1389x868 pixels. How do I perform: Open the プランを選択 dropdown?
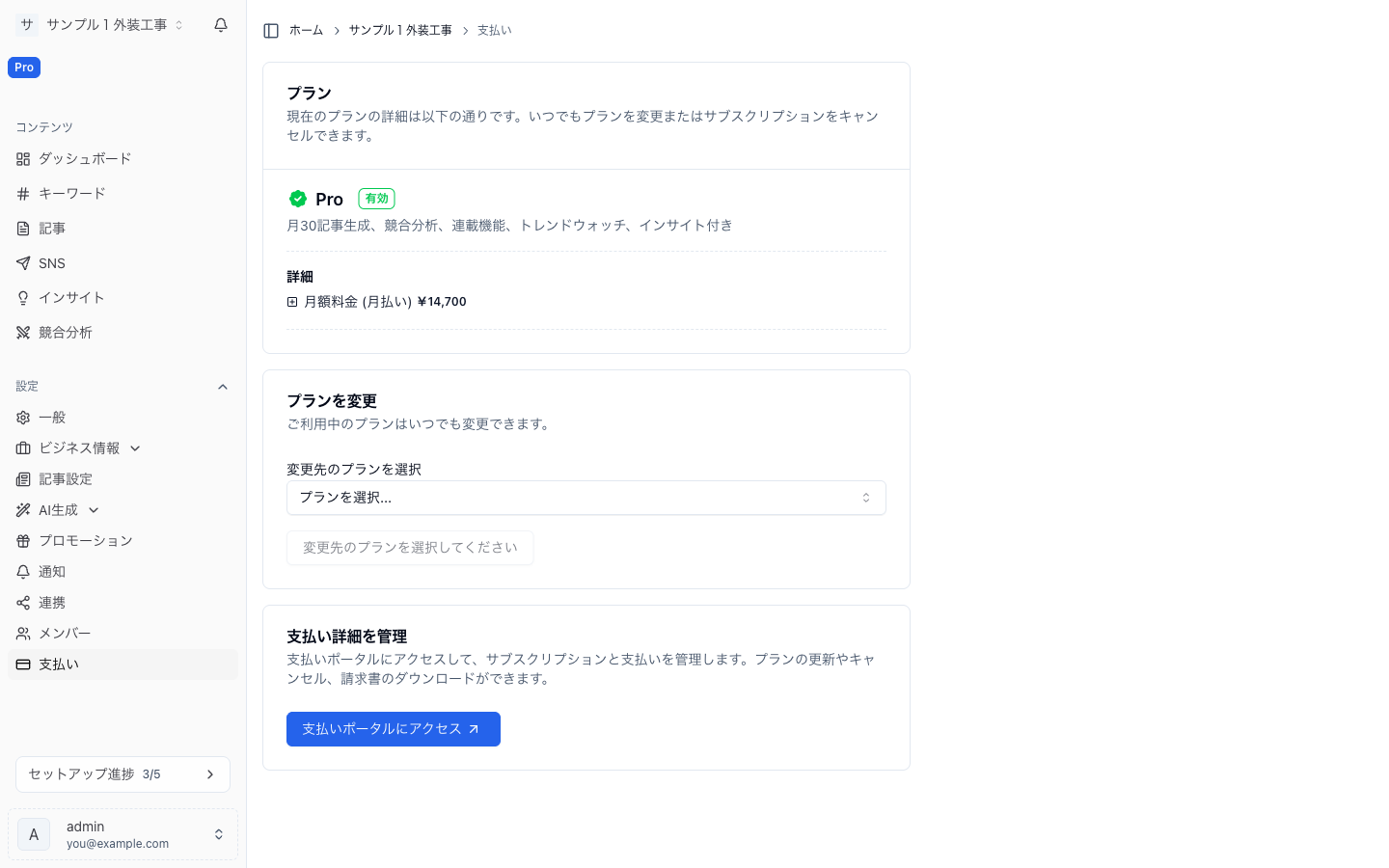click(x=586, y=498)
